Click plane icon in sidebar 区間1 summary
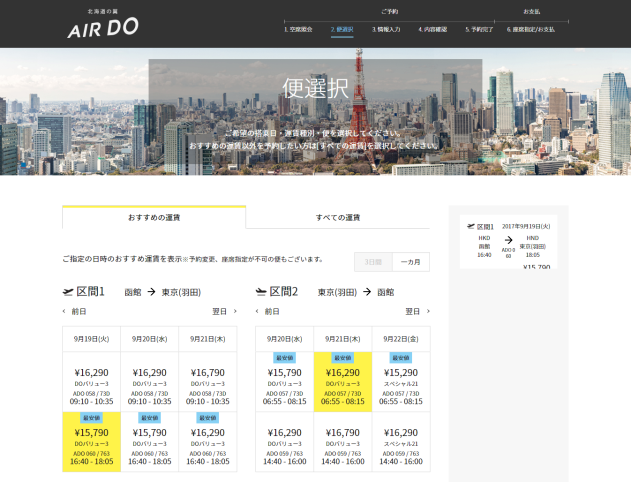 (x=471, y=227)
